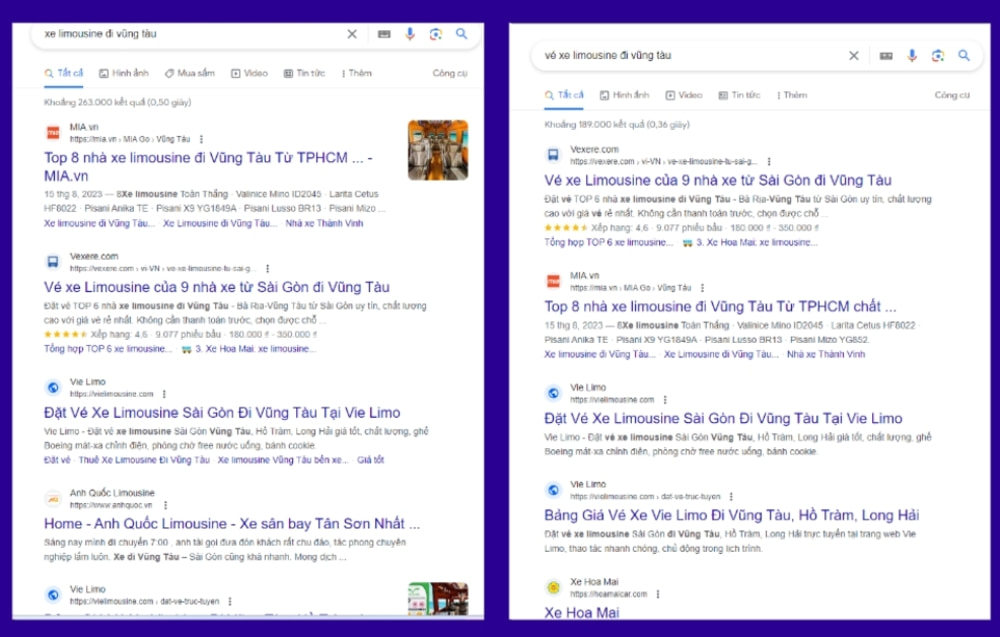Open the result 'Bảng Giá Vé Xe Vie Limo'
This screenshot has height=637, width=1000.
(732, 515)
